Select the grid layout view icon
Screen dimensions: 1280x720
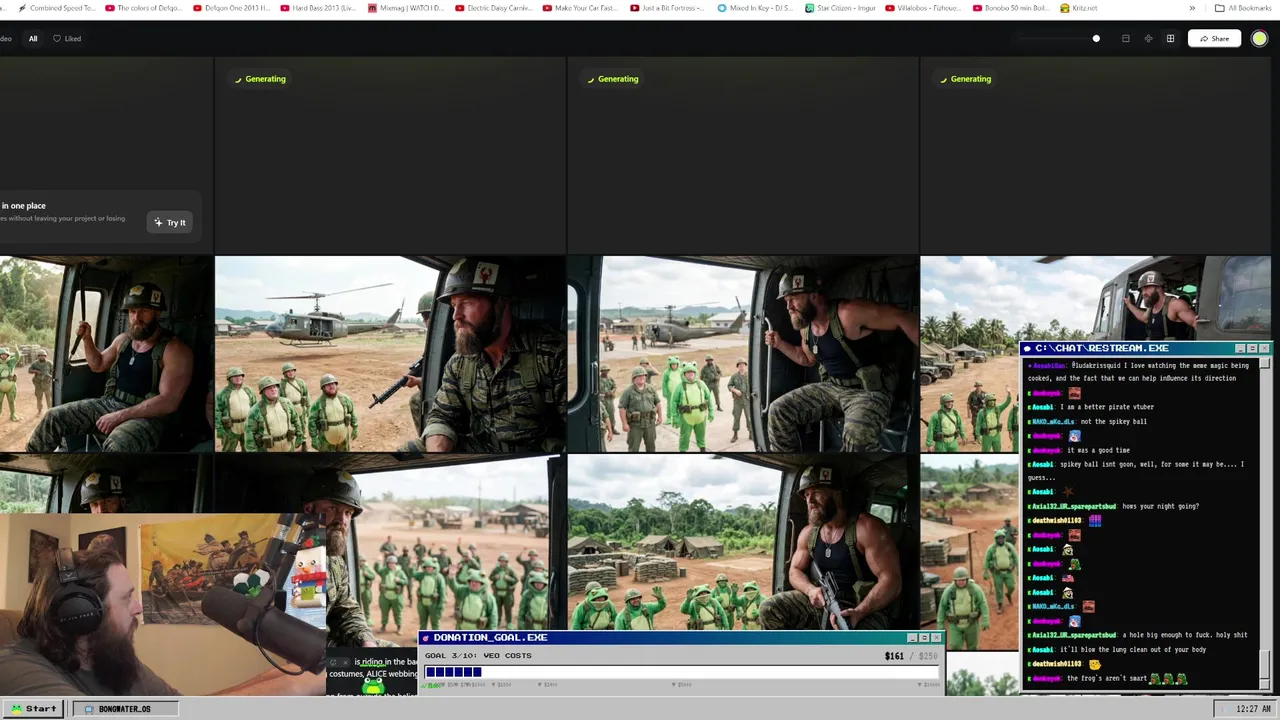pyautogui.click(x=1170, y=39)
